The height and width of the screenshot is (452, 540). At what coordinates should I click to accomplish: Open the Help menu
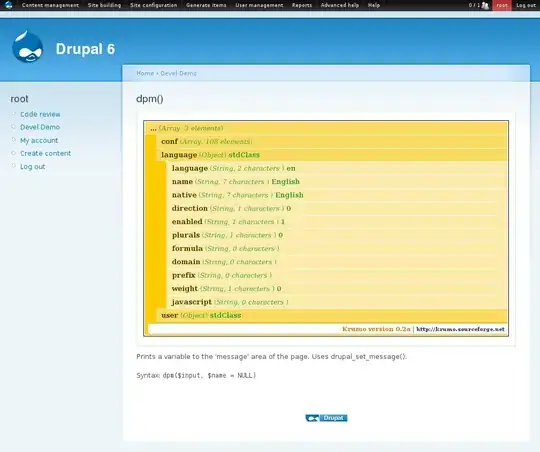pos(374,5)
